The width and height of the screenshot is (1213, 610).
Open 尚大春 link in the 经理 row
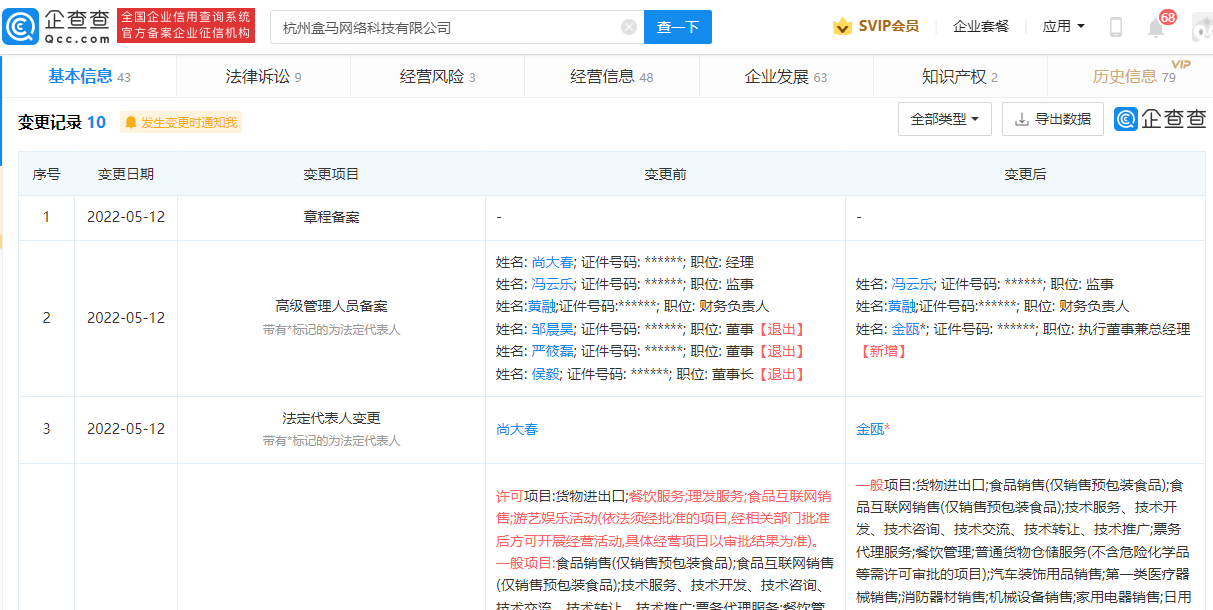pyautogui.click(x=552, y=262)
